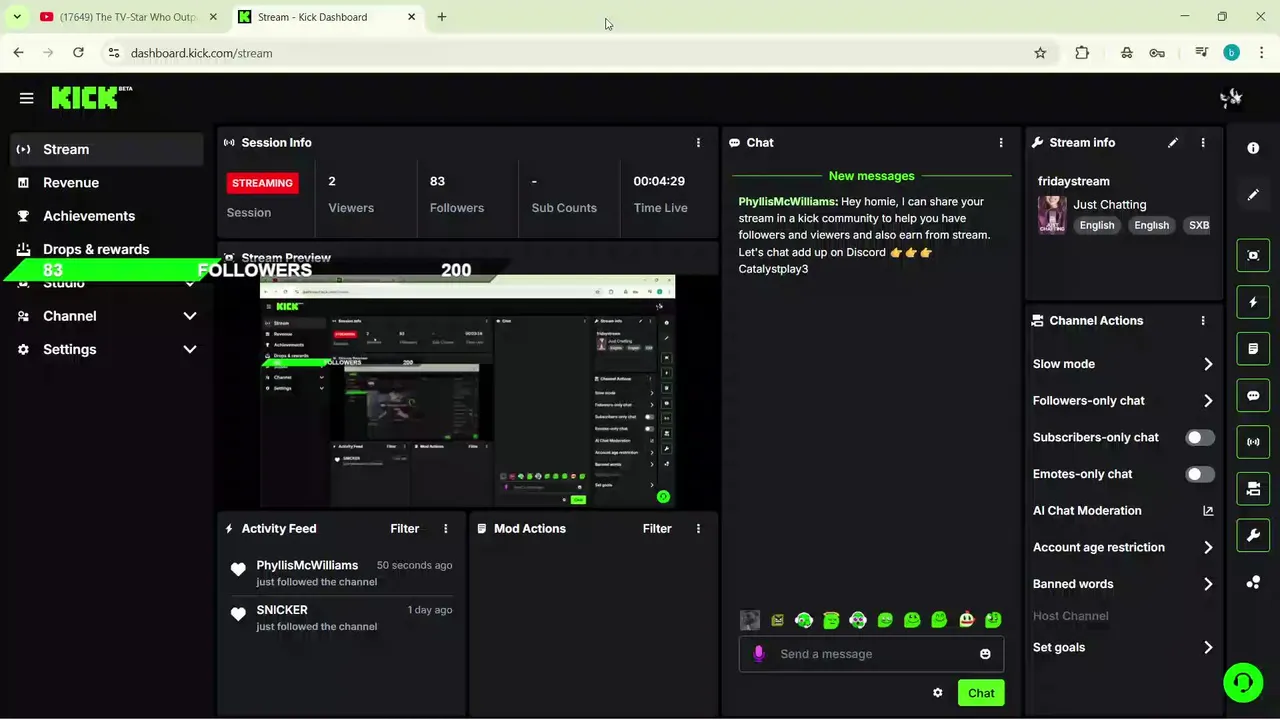1280x720 pixels.
Task: Open a new browser tab
Action: click(442, 17)
